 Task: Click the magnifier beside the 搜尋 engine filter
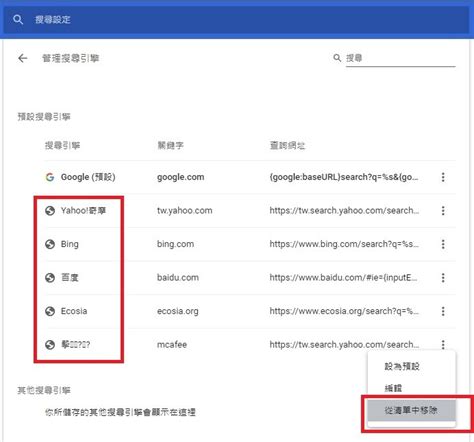[337, 58]
